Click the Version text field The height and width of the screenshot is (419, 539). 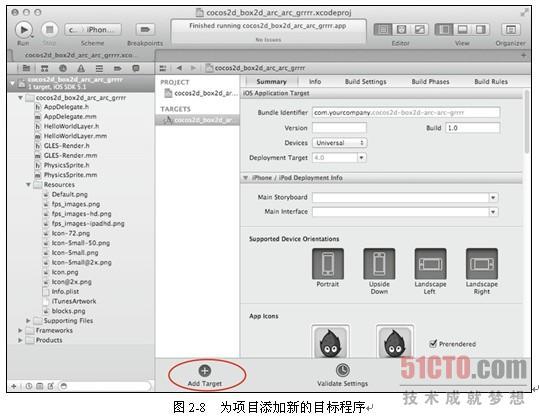[x=339, y=128]
